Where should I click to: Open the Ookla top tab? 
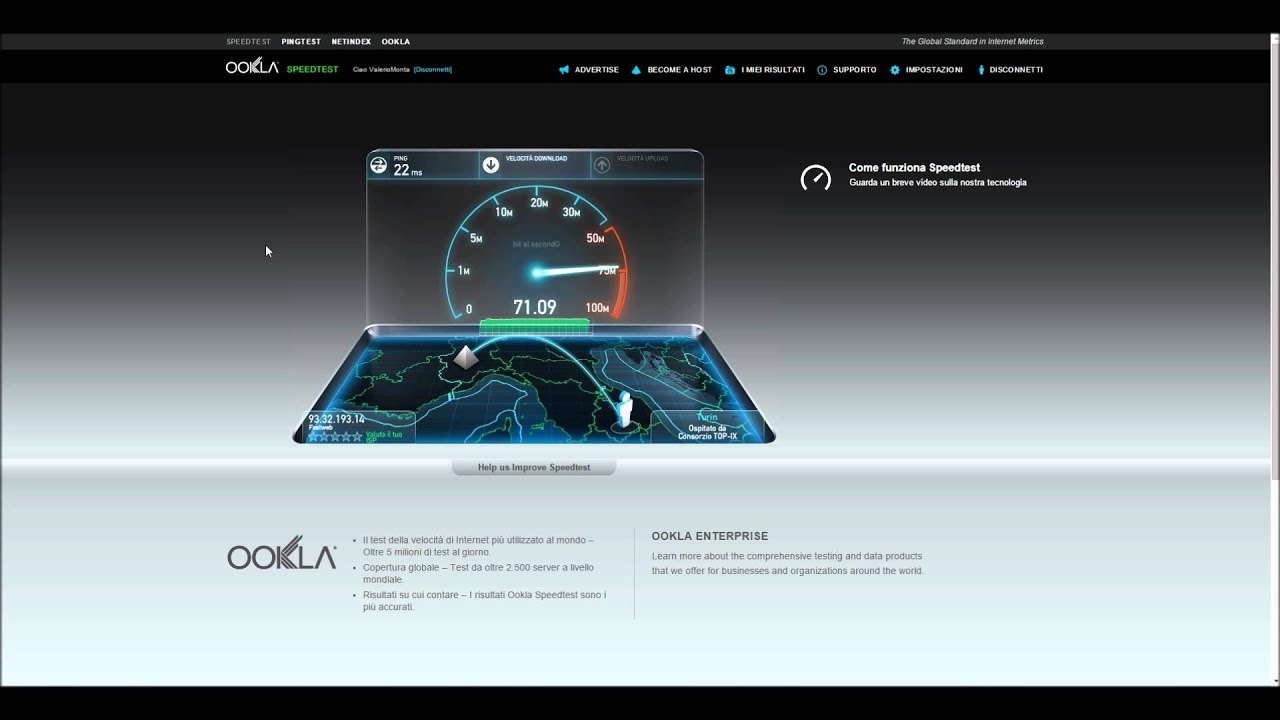tap(396, 42)
